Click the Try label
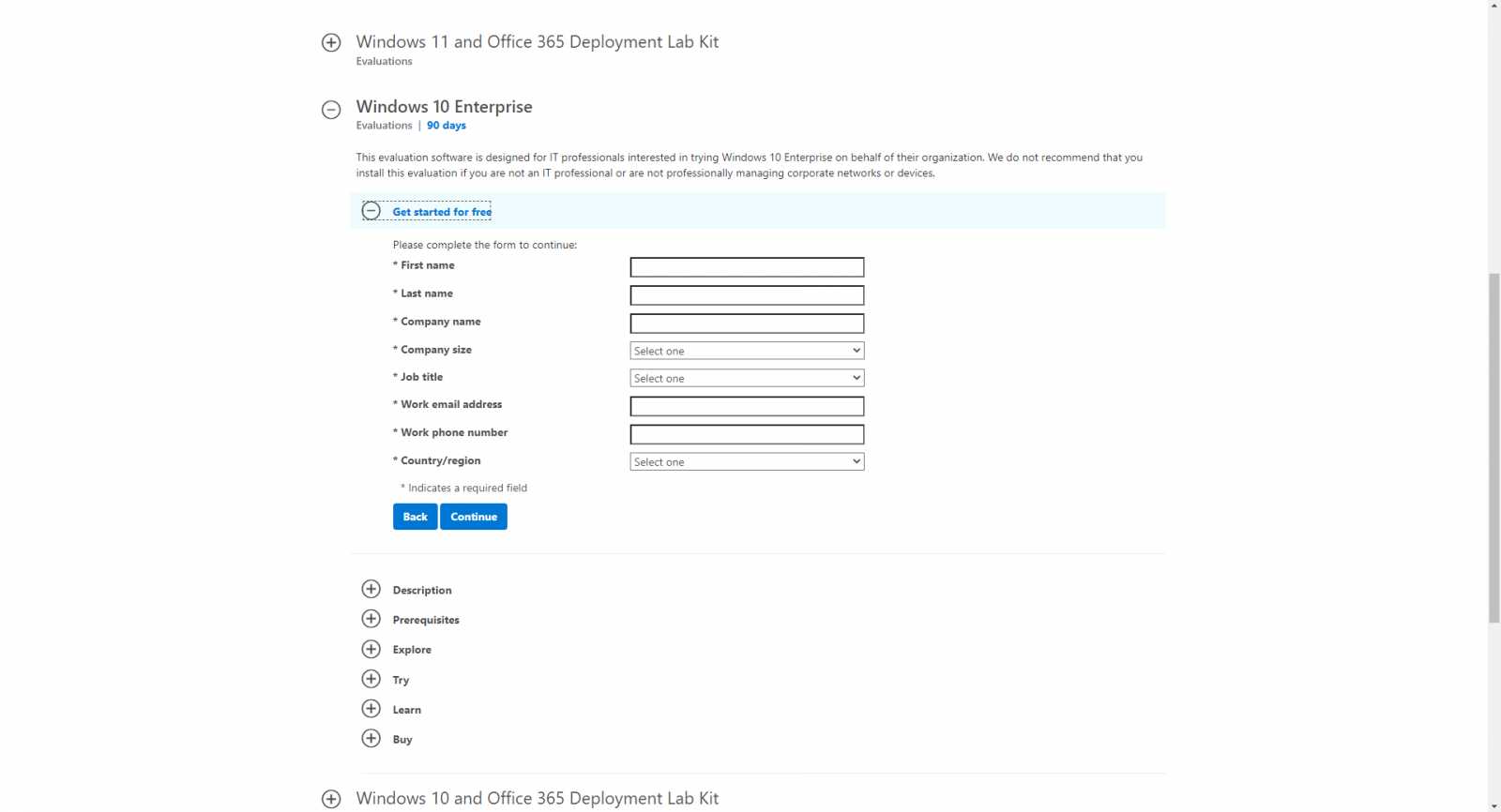The width and height of the screenshot is (1501, 812). tap(401, 680)
